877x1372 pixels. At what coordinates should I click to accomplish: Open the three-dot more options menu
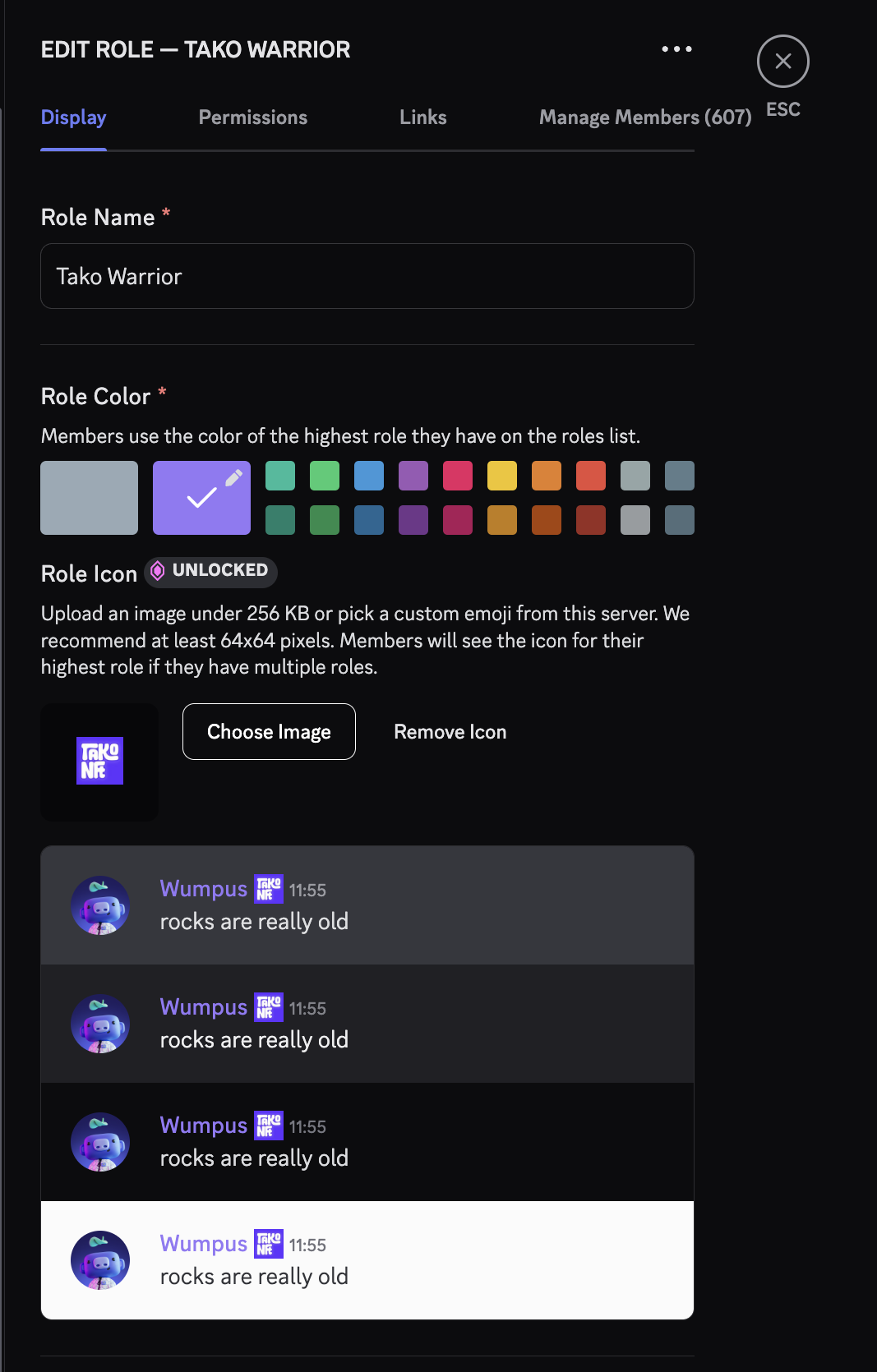[x=676, y=49]
